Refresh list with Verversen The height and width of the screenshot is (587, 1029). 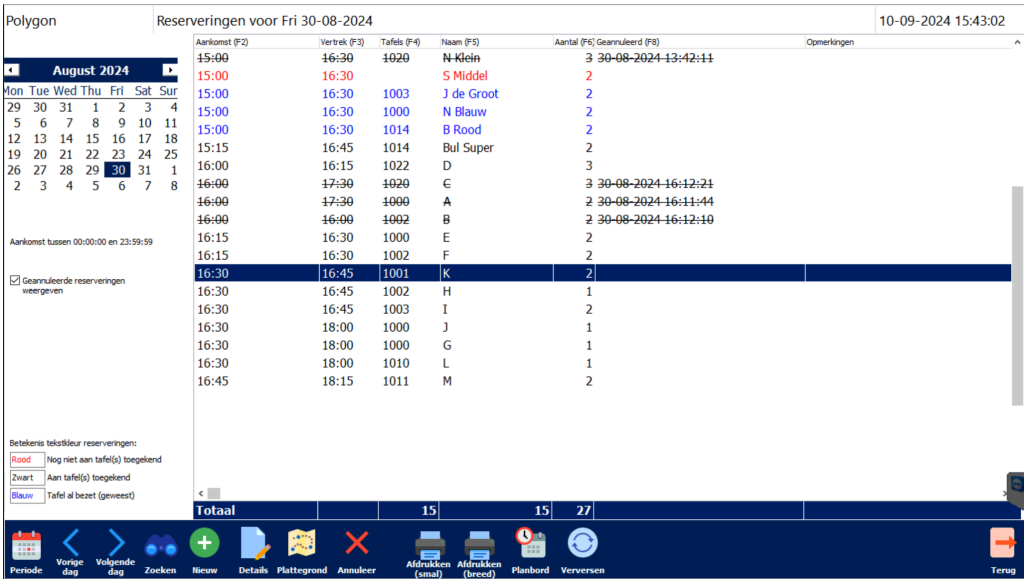(x=582, y=552)
